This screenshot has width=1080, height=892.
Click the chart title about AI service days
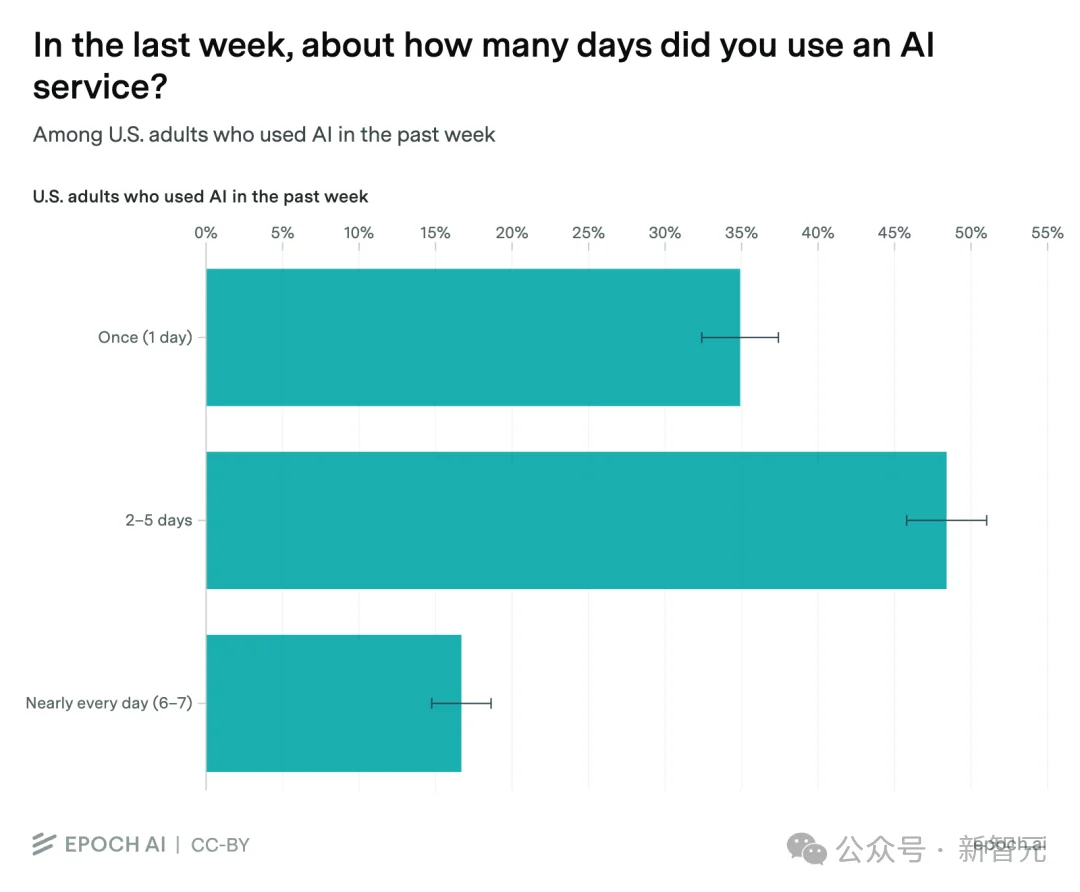(484, 65)
